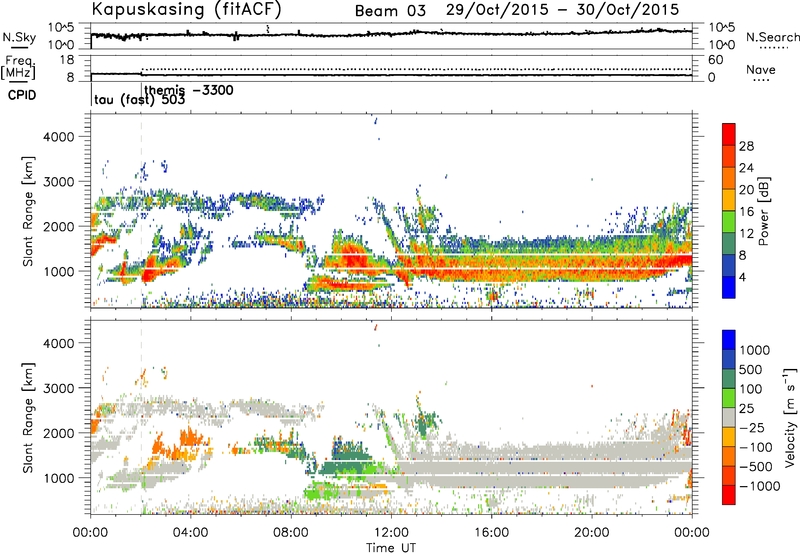Click the '18' frequency tick label
This screenshot has height=554, width=800.
pos(67,60)
